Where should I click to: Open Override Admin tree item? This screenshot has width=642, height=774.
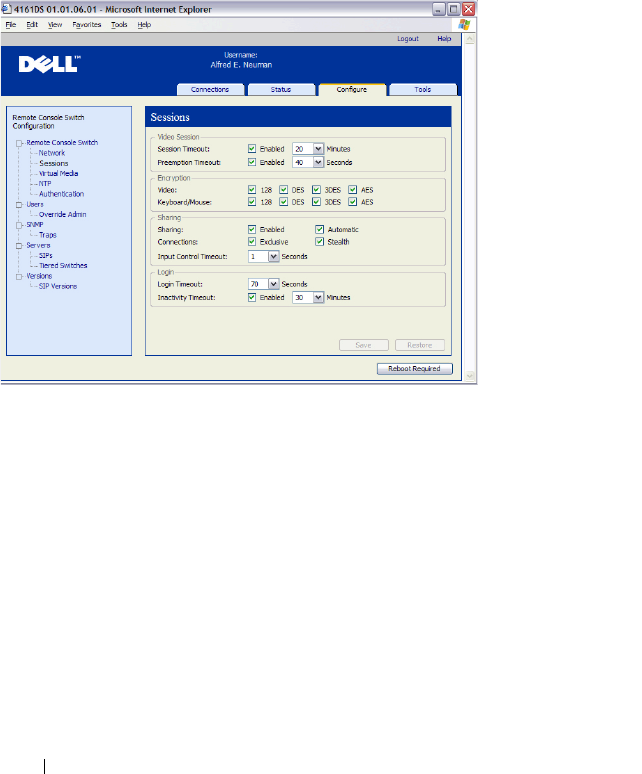(62, 214)
